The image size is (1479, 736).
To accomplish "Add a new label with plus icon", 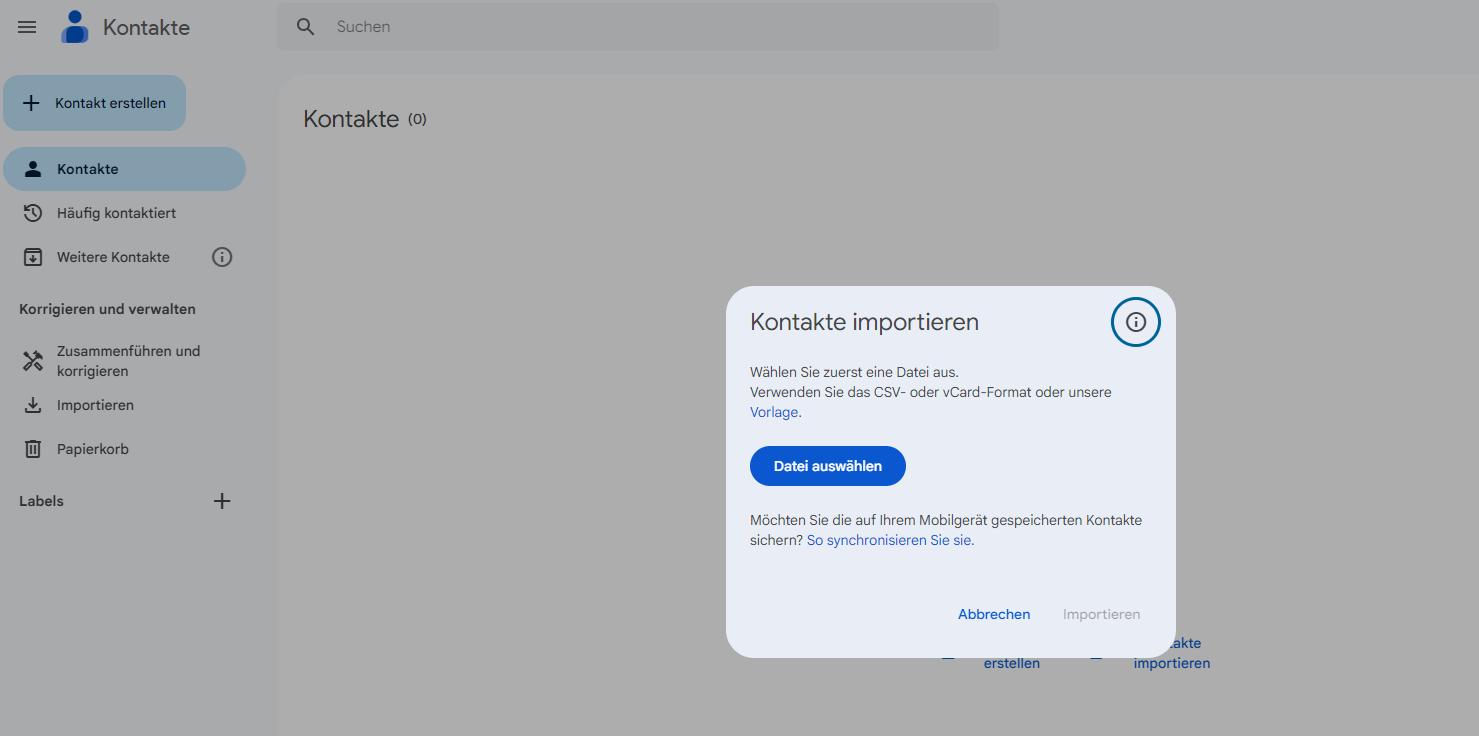I will click(222, 501).
